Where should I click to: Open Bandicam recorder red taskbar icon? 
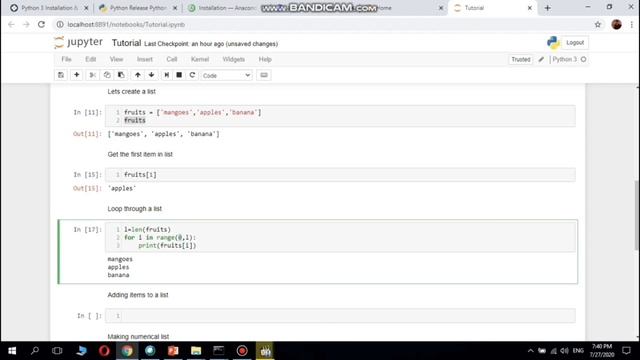[242, 351]
